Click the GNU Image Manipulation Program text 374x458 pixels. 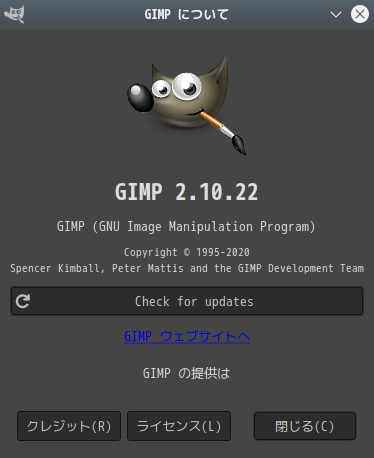click(186, 227)
